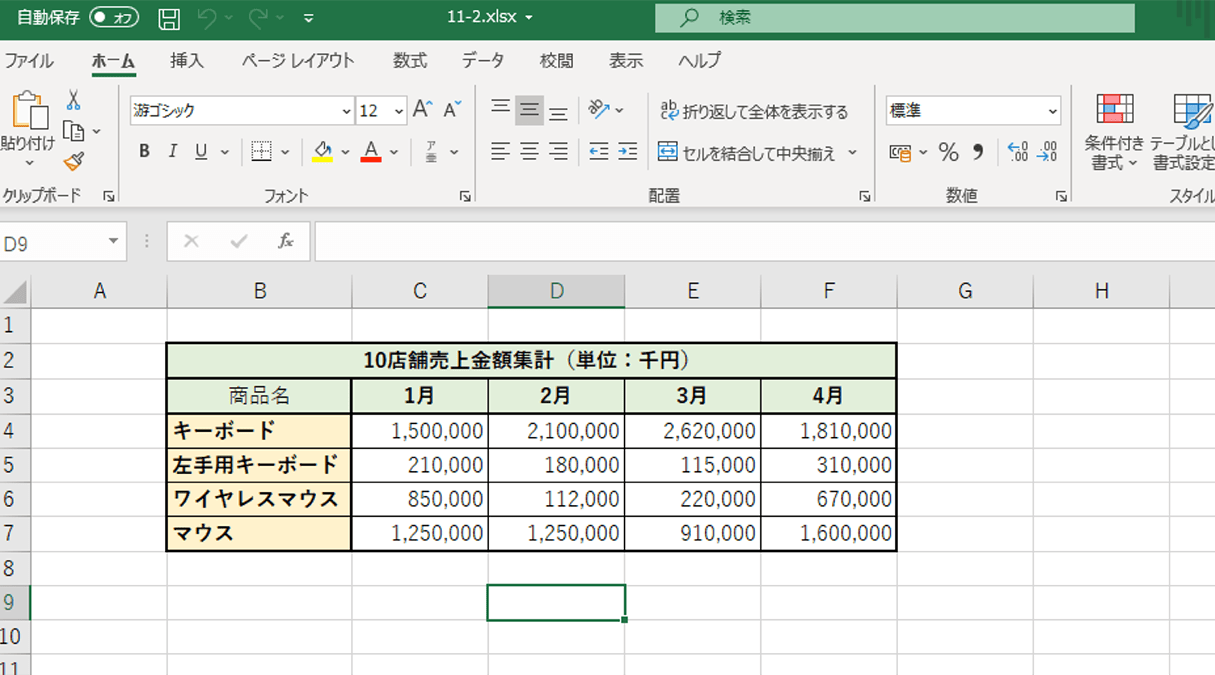Click the fx insert function button

[287, 240]
